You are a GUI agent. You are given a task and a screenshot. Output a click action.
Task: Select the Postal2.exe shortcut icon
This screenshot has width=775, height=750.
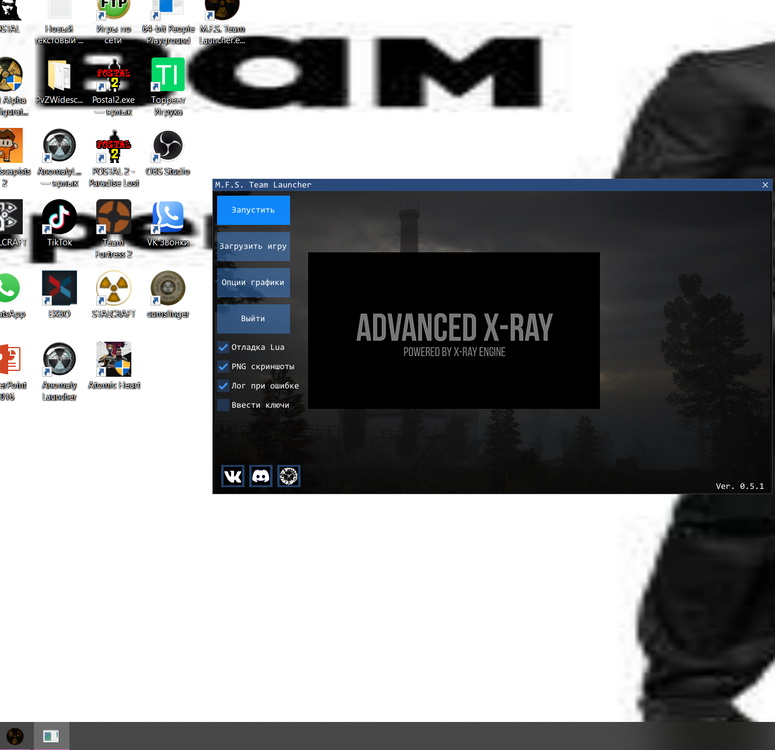[x=114, y=87]
